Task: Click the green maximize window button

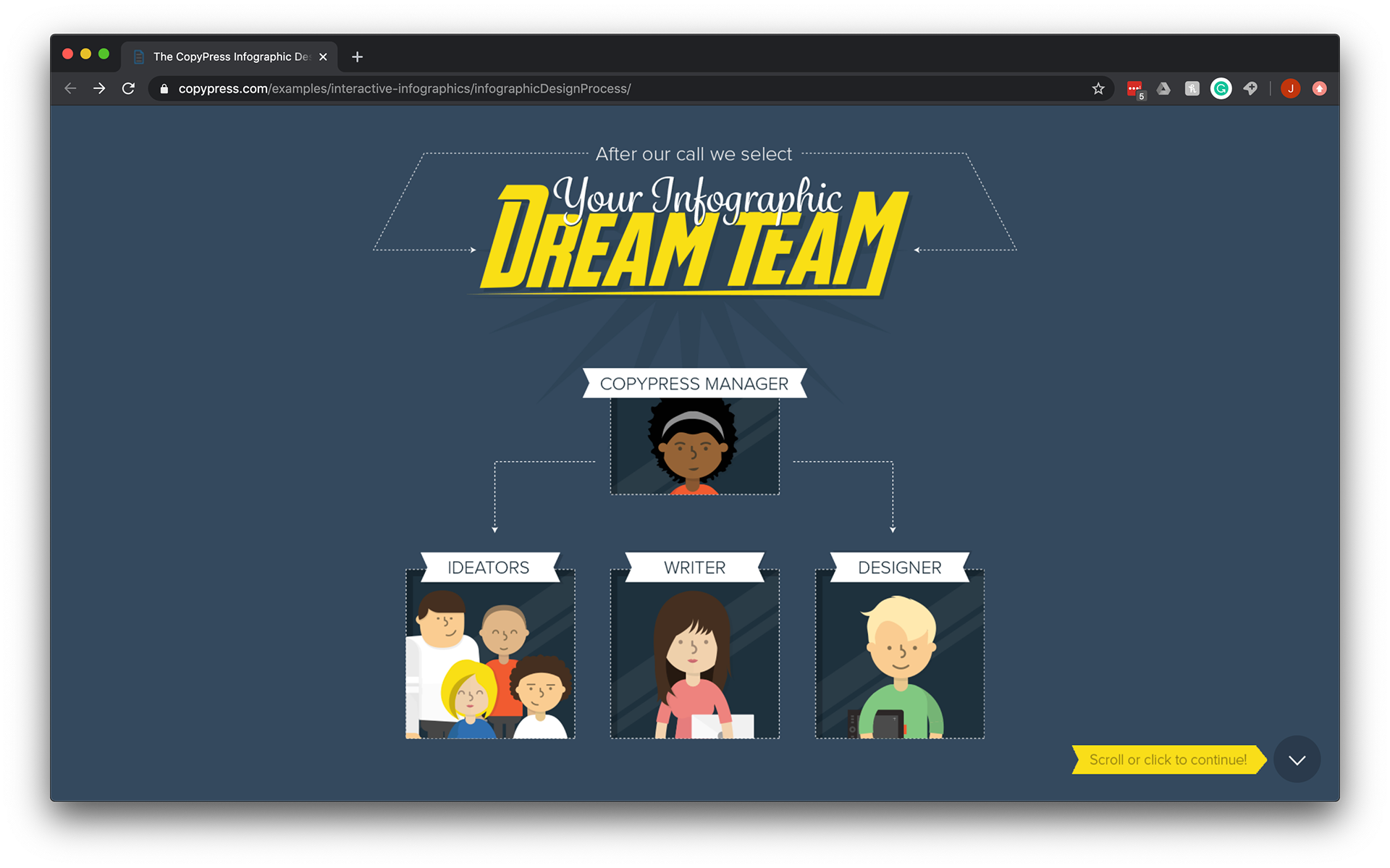Action: (x=104, y=54)
